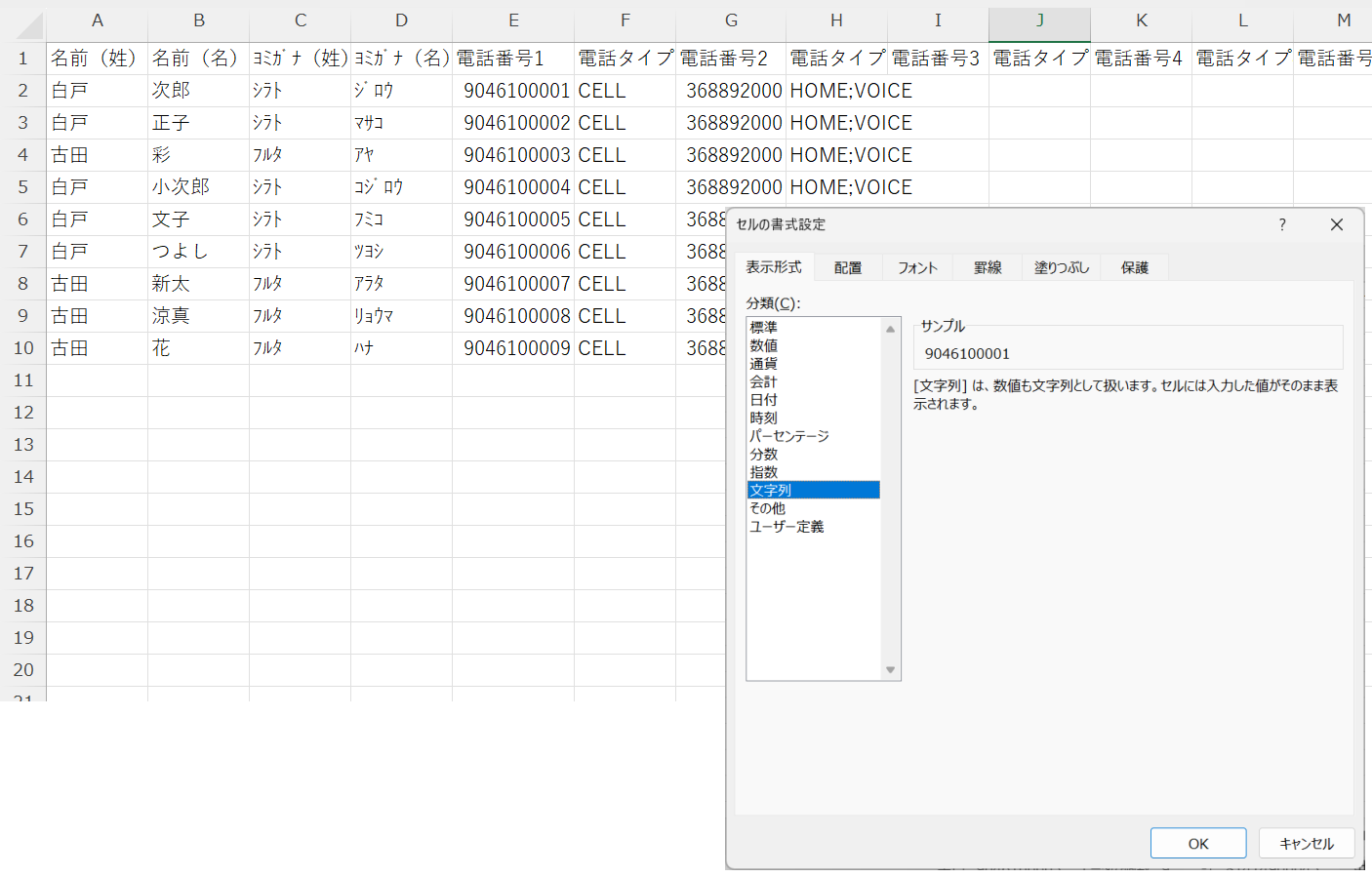
Task: Open the 塗りつぶし tab
Action: tap(1062, 267)
